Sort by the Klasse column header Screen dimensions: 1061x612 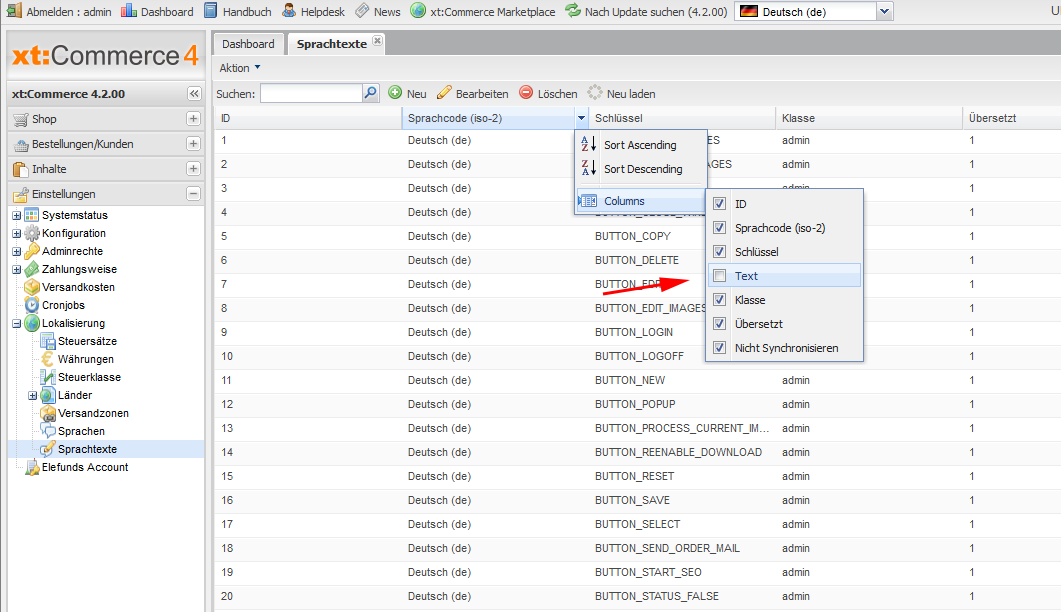[x=868, y=118]
